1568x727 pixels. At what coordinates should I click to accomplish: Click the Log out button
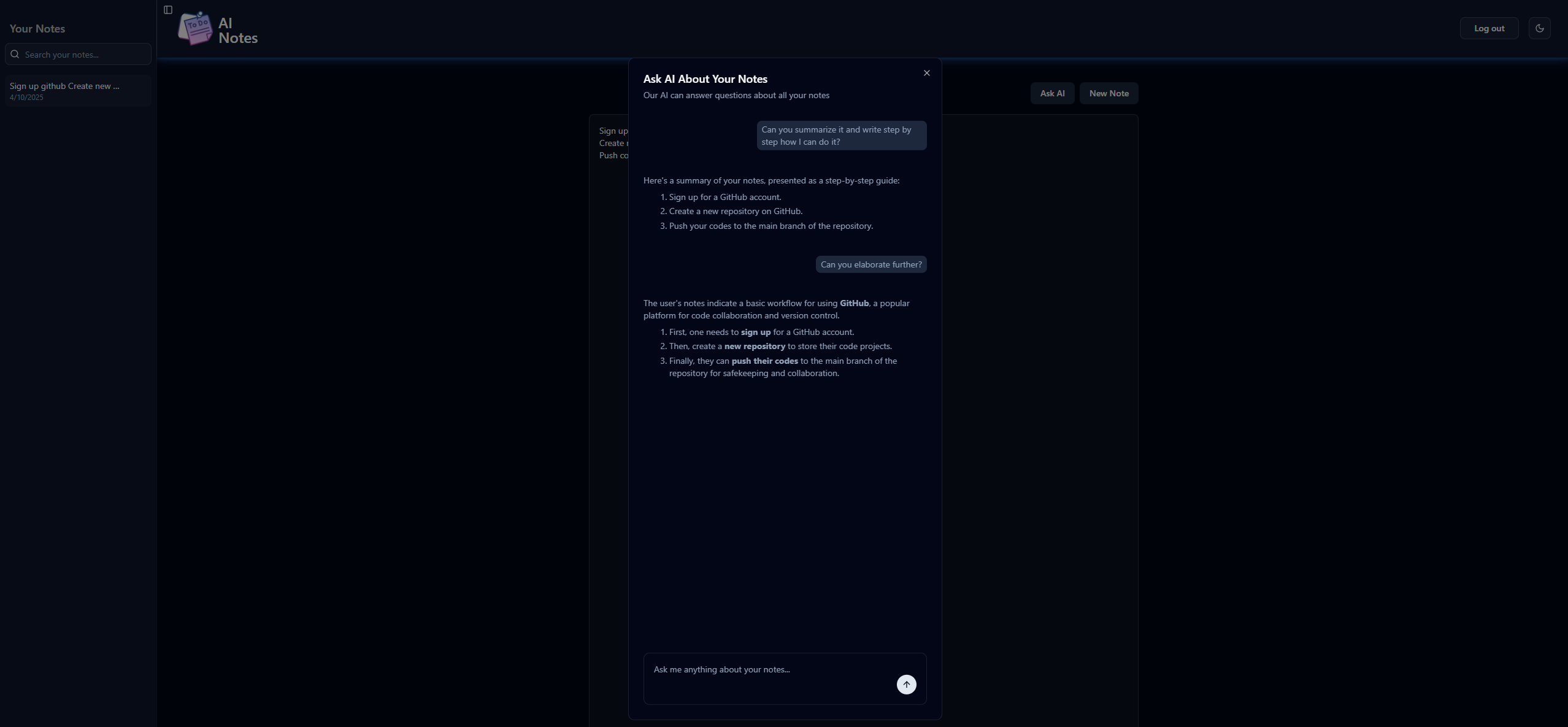[x=1489, y=28]
